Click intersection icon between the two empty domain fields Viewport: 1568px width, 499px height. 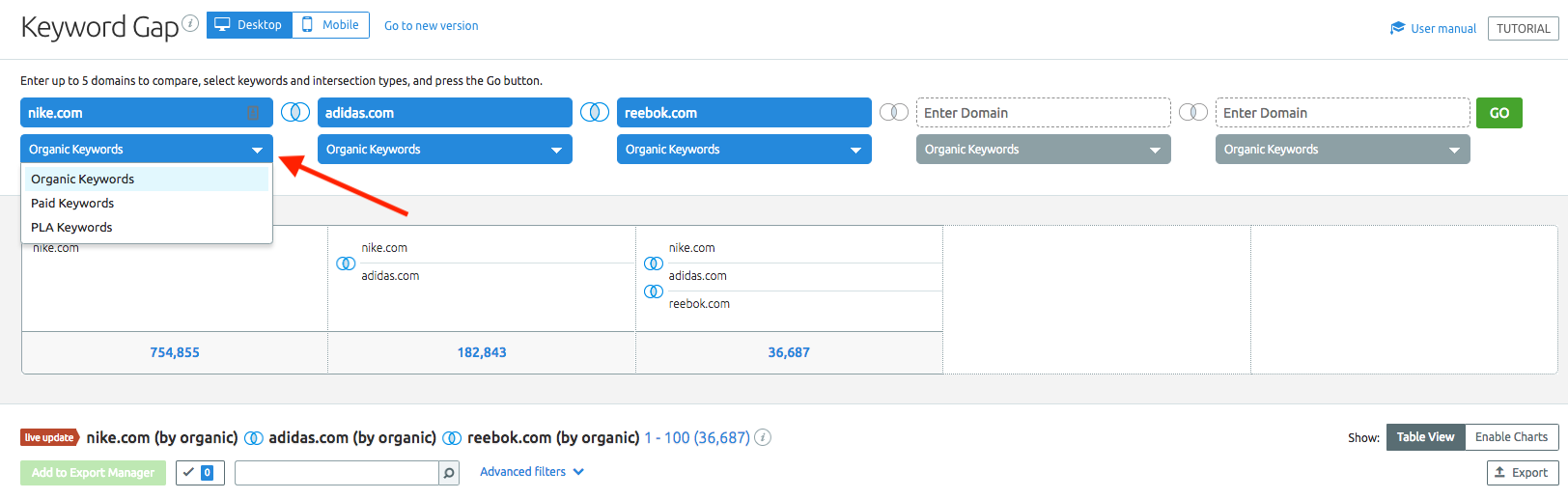1193,113
